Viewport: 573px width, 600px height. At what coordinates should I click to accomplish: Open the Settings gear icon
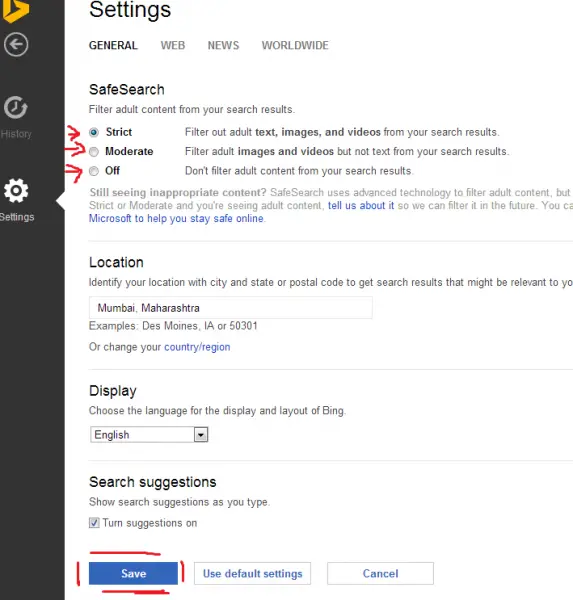pyautogui.click(x=16, y=191)
